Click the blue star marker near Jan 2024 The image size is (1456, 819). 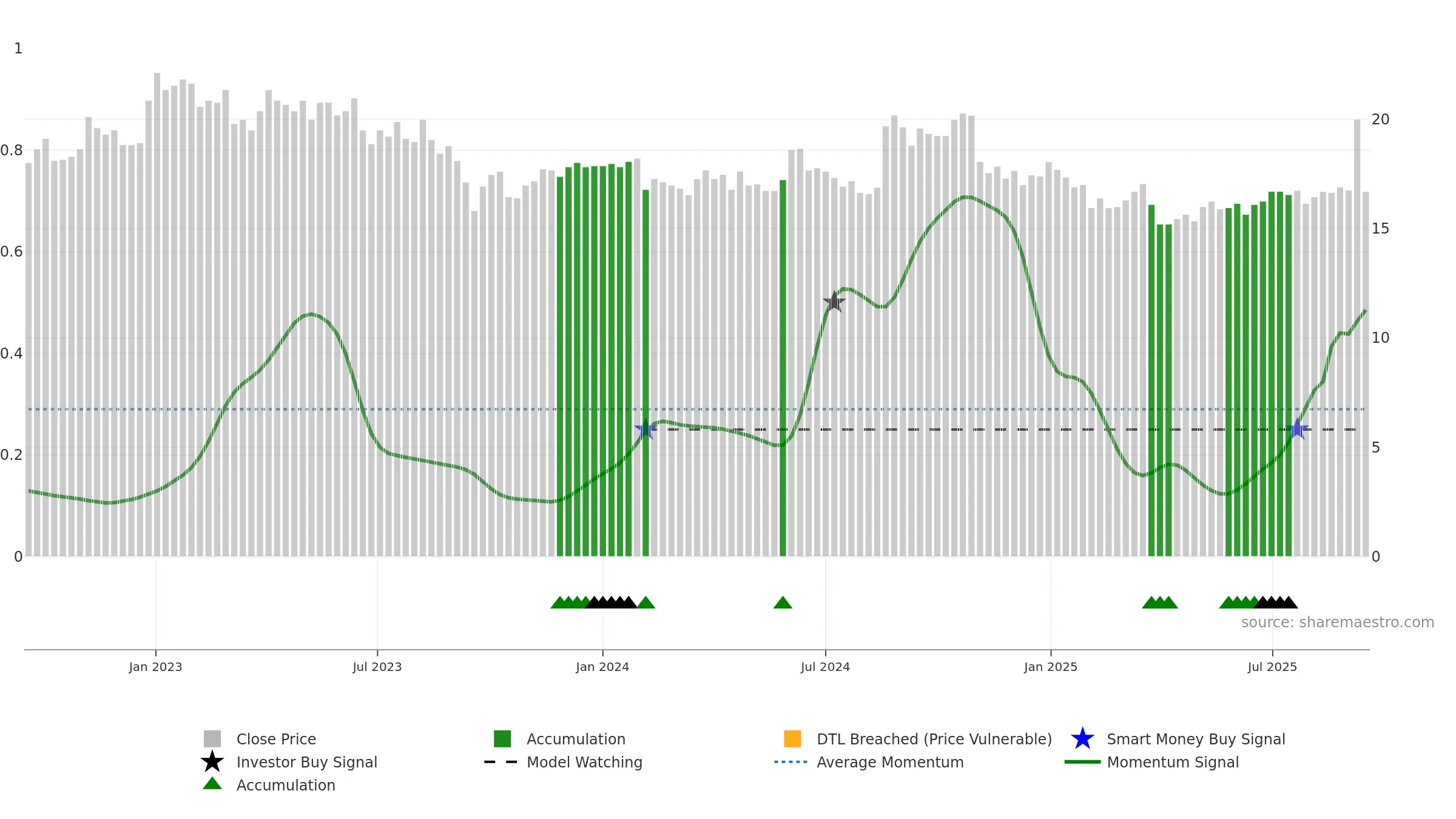click(645, 429)
